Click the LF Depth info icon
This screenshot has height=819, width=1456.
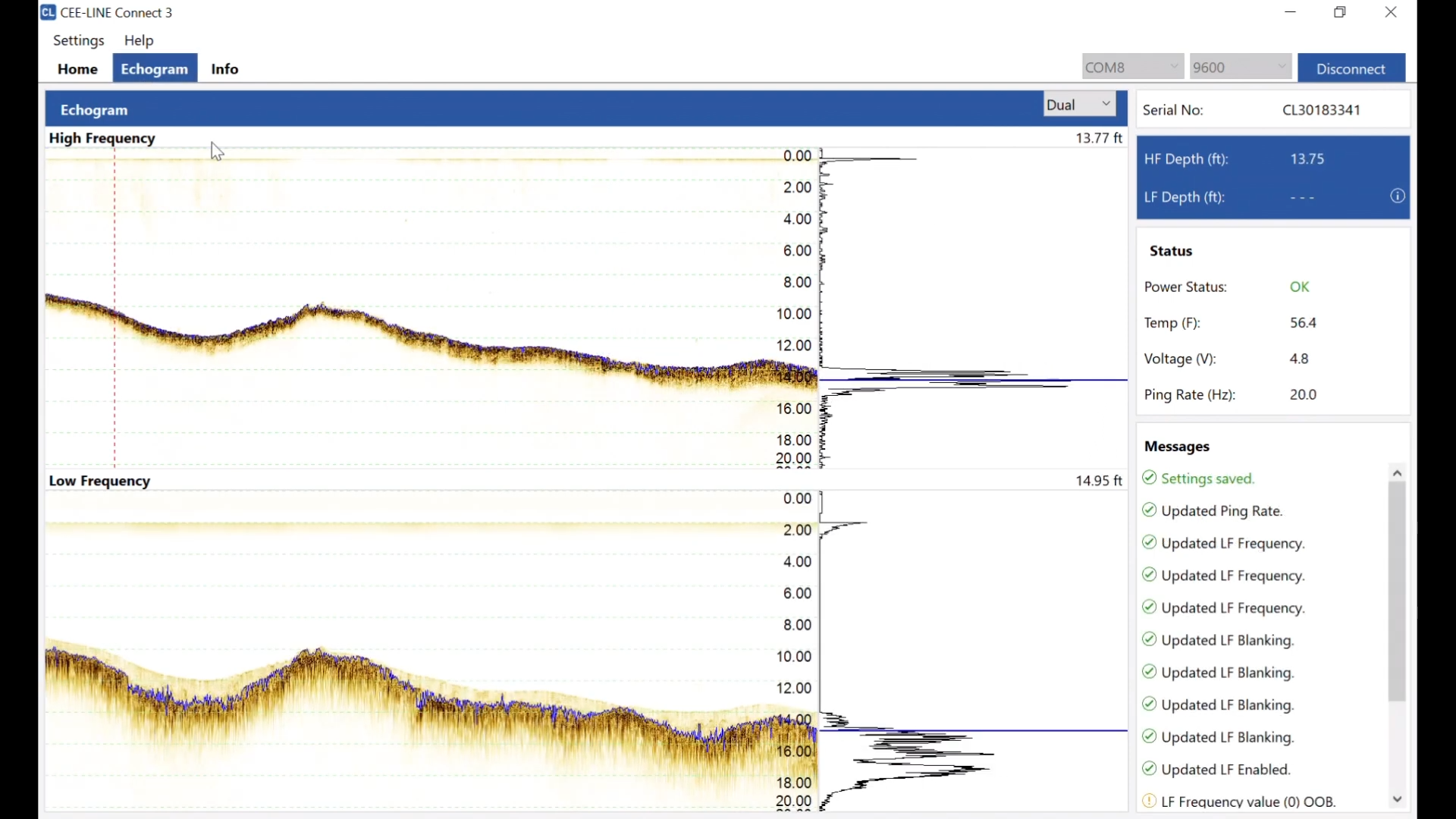pos(1398,196)
